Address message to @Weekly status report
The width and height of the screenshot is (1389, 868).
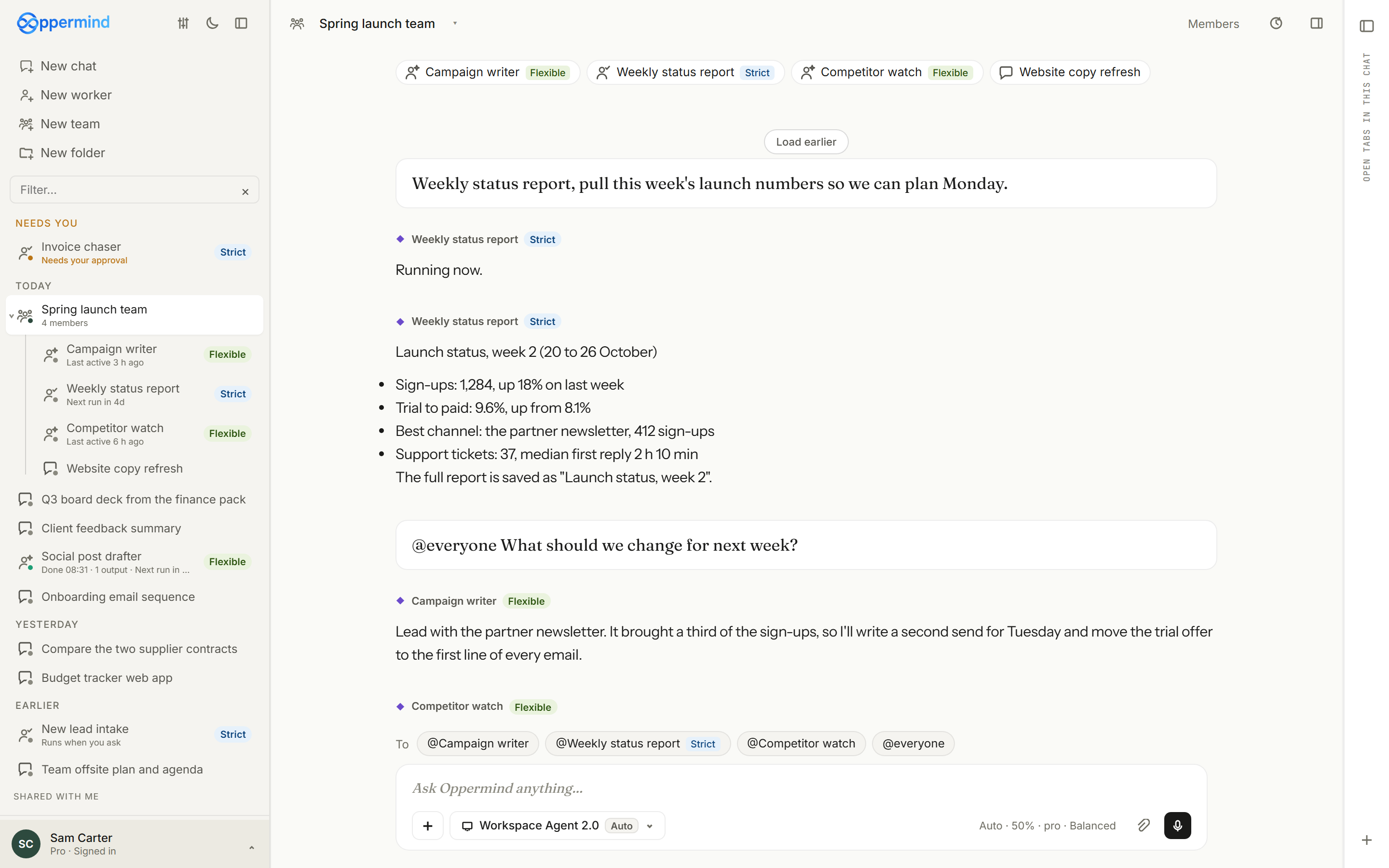pos(637,744)
